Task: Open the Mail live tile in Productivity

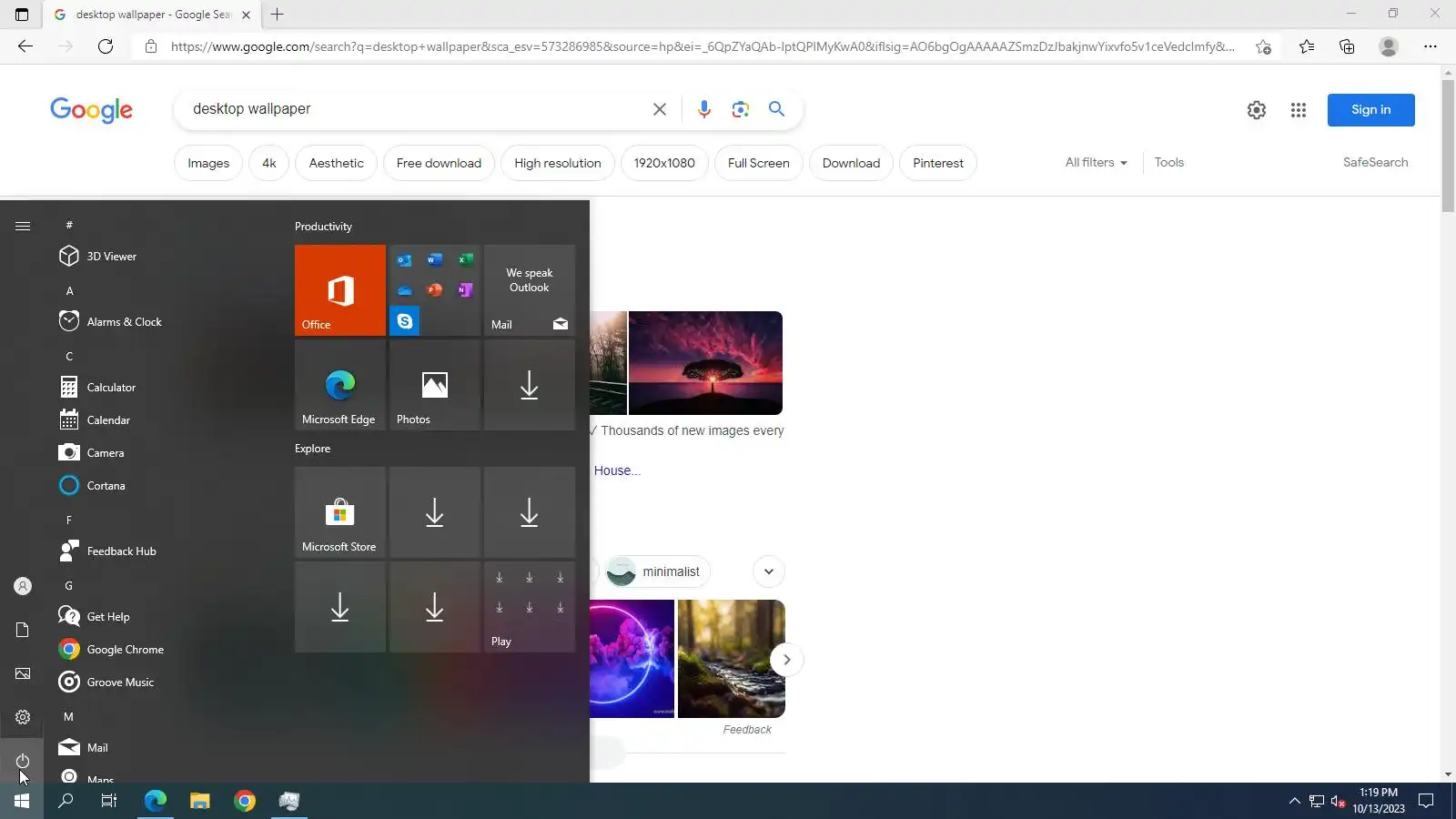Action: point(530,290)
